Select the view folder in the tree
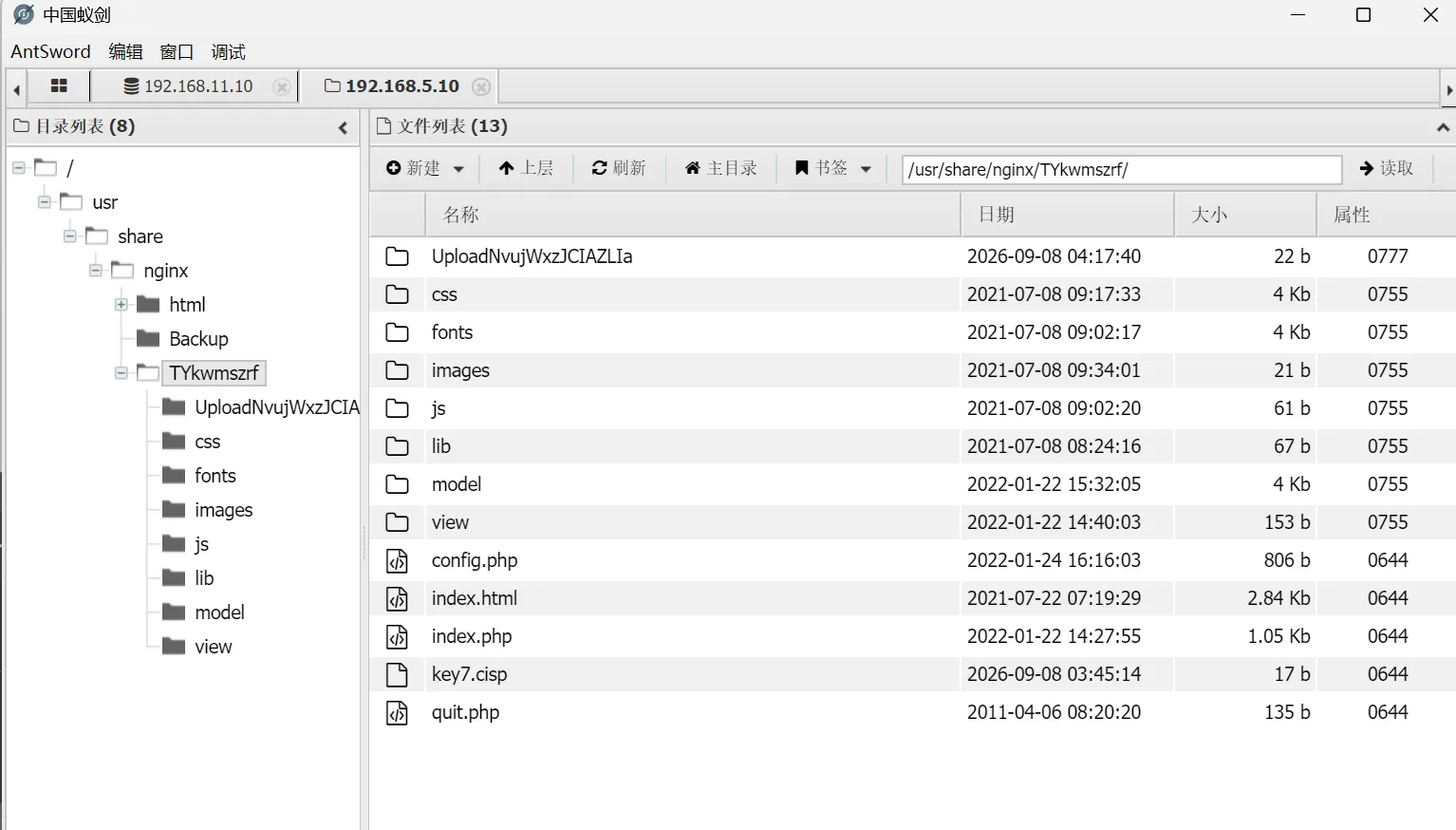This screenshot has width=1456, height=830. pos(214,647)
